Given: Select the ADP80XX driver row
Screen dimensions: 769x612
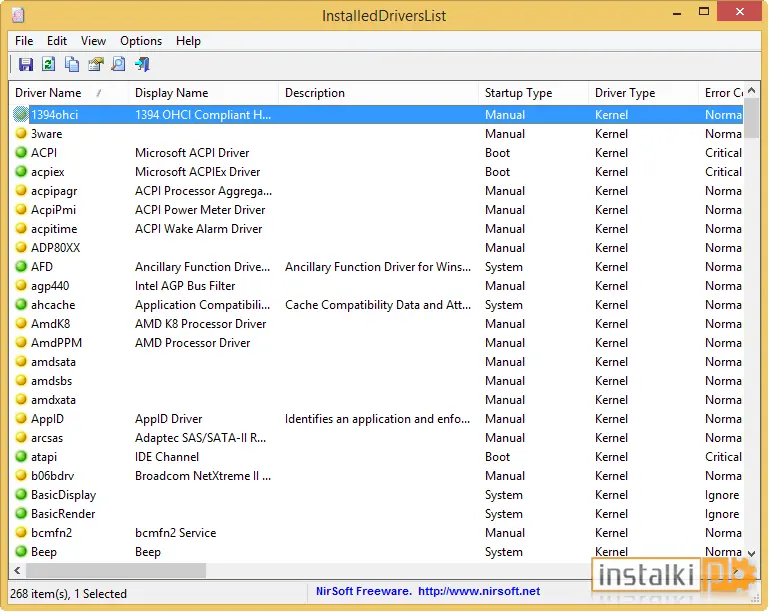Looking at the screenshot, I should click(x=376, y=248).
